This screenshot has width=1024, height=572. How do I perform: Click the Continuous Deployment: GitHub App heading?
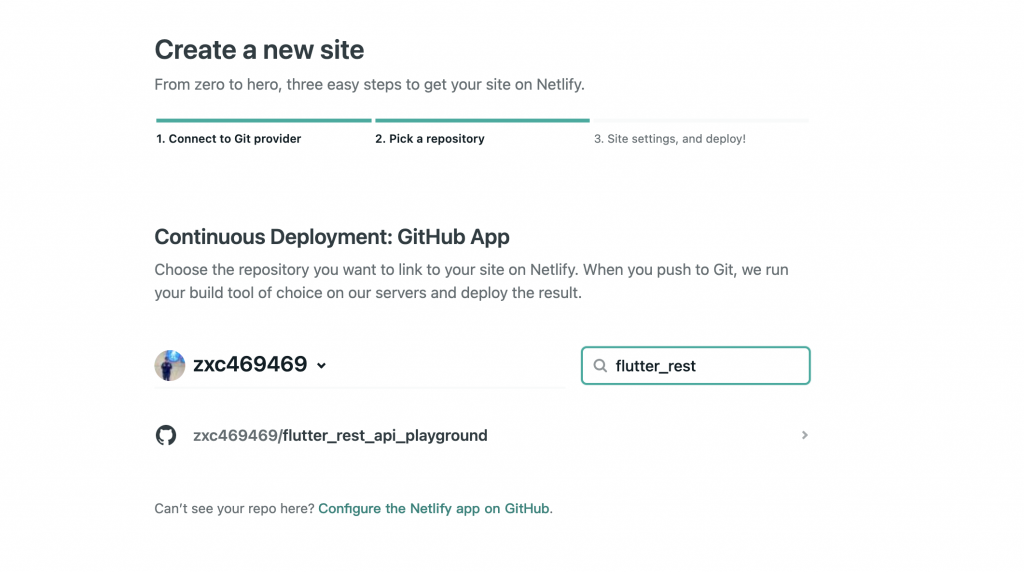pos(332,237)
